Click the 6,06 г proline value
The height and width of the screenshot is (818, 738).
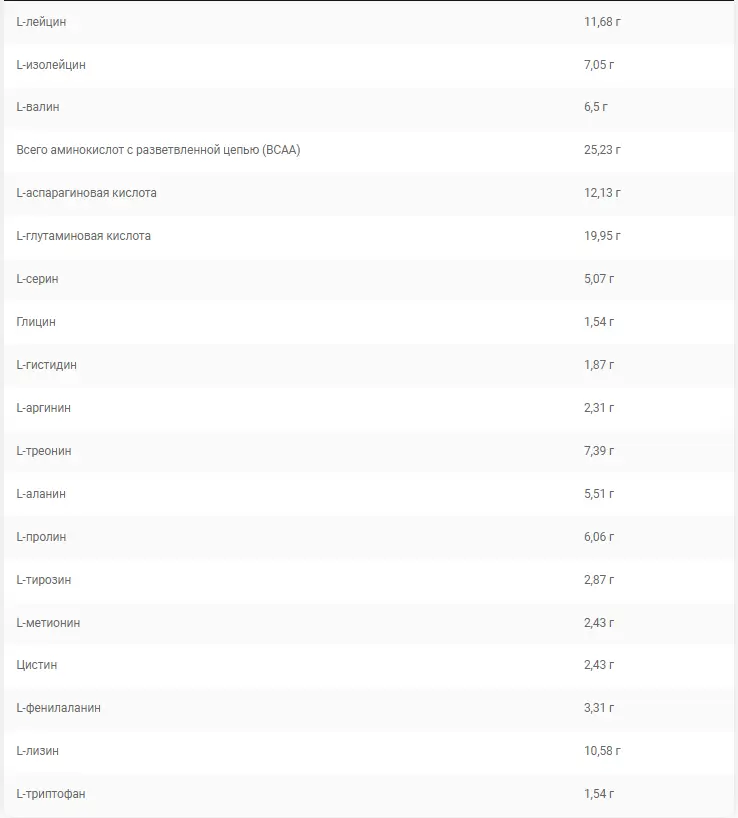coord(599,537)
